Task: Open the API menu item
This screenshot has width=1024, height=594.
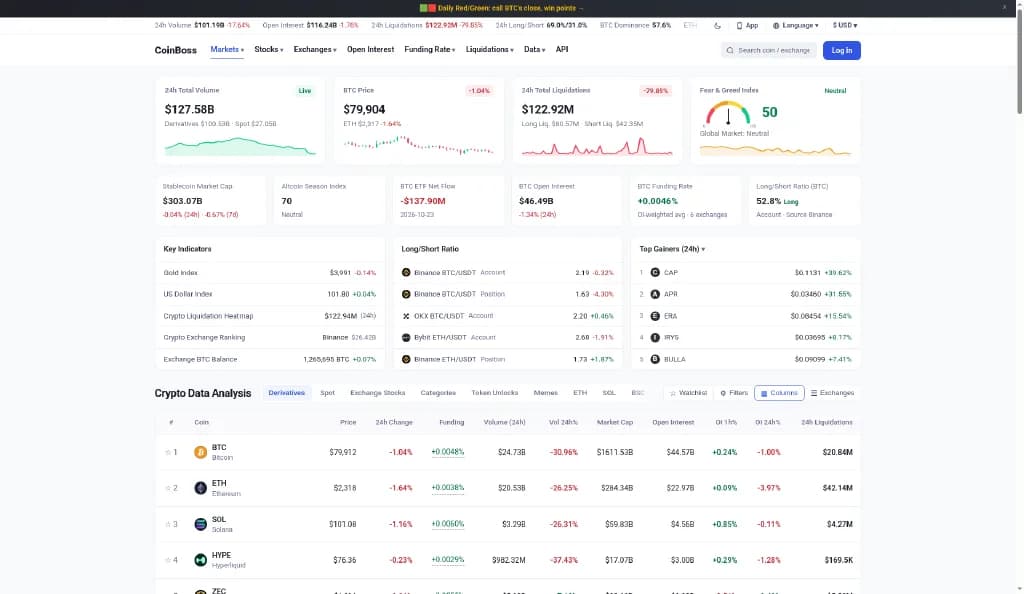Action: click(x=562, y=50)
